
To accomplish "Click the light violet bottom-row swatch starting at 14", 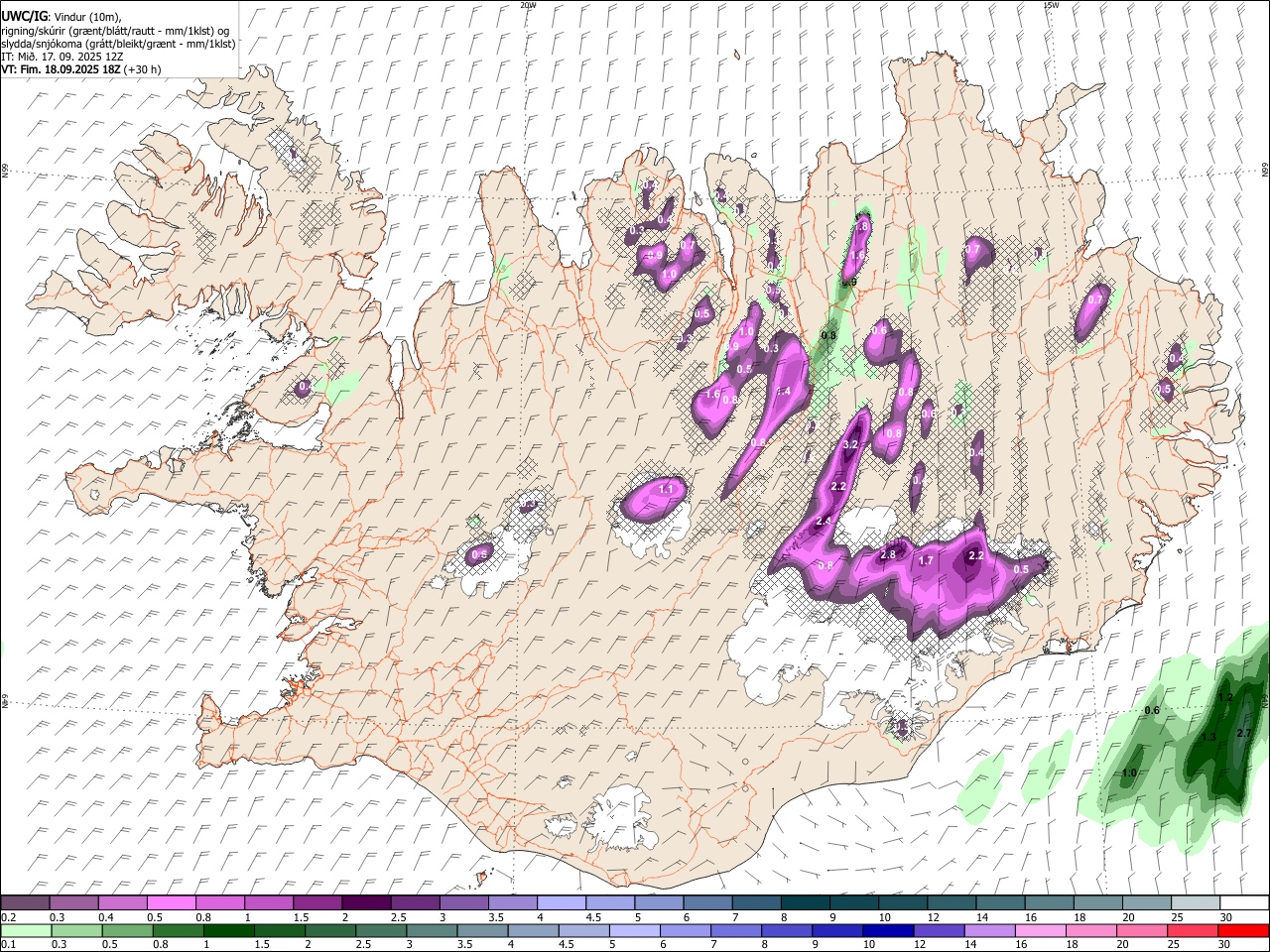I will (x=989, y=930).
